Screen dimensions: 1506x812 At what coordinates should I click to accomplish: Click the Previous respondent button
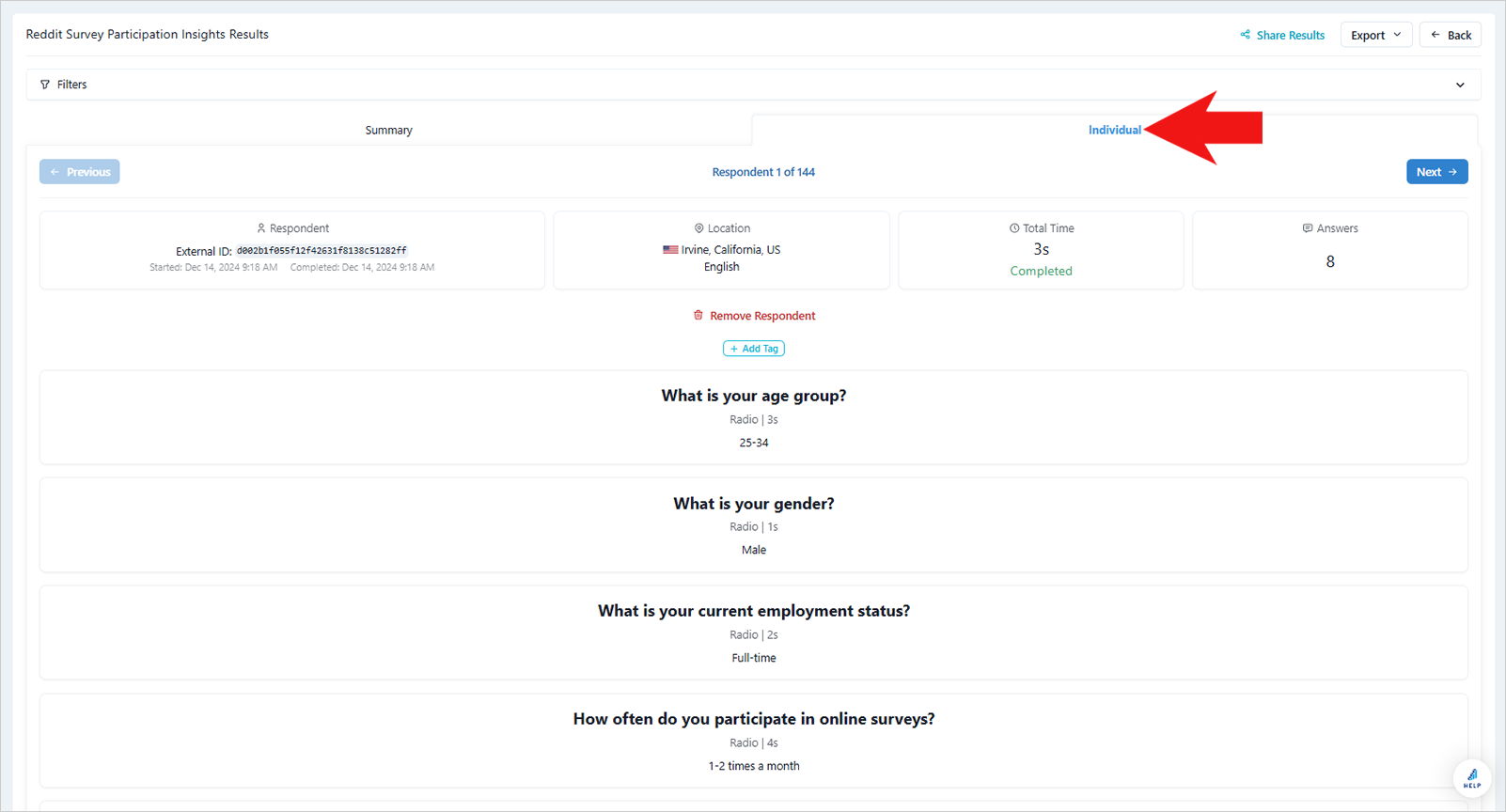pyautogui.click(x=80, y=172)
